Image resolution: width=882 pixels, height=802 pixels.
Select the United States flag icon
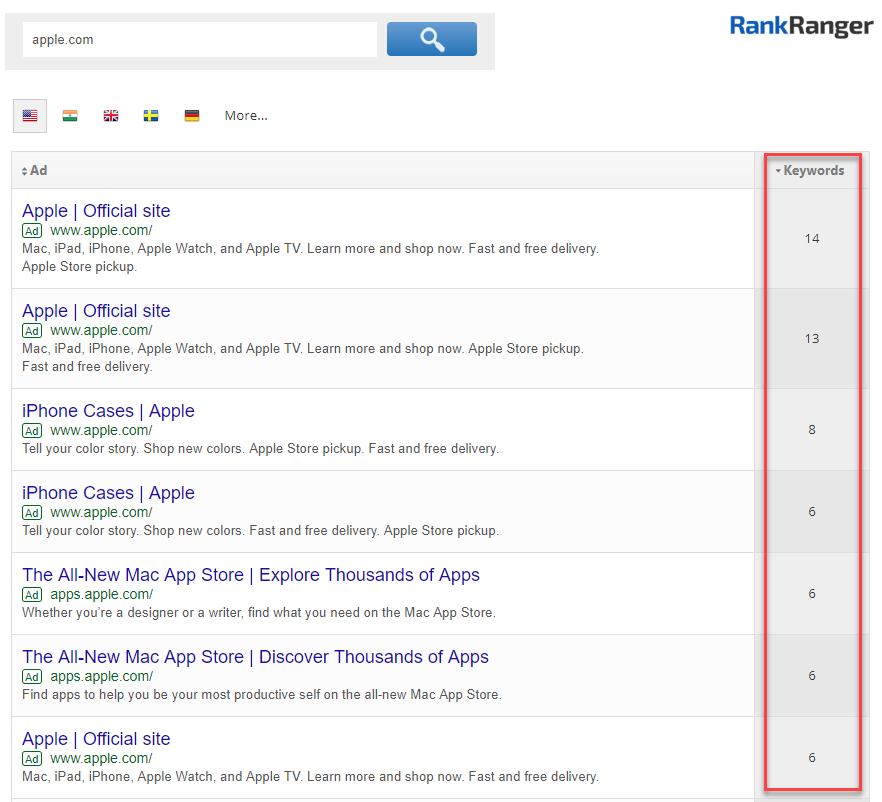30,116
